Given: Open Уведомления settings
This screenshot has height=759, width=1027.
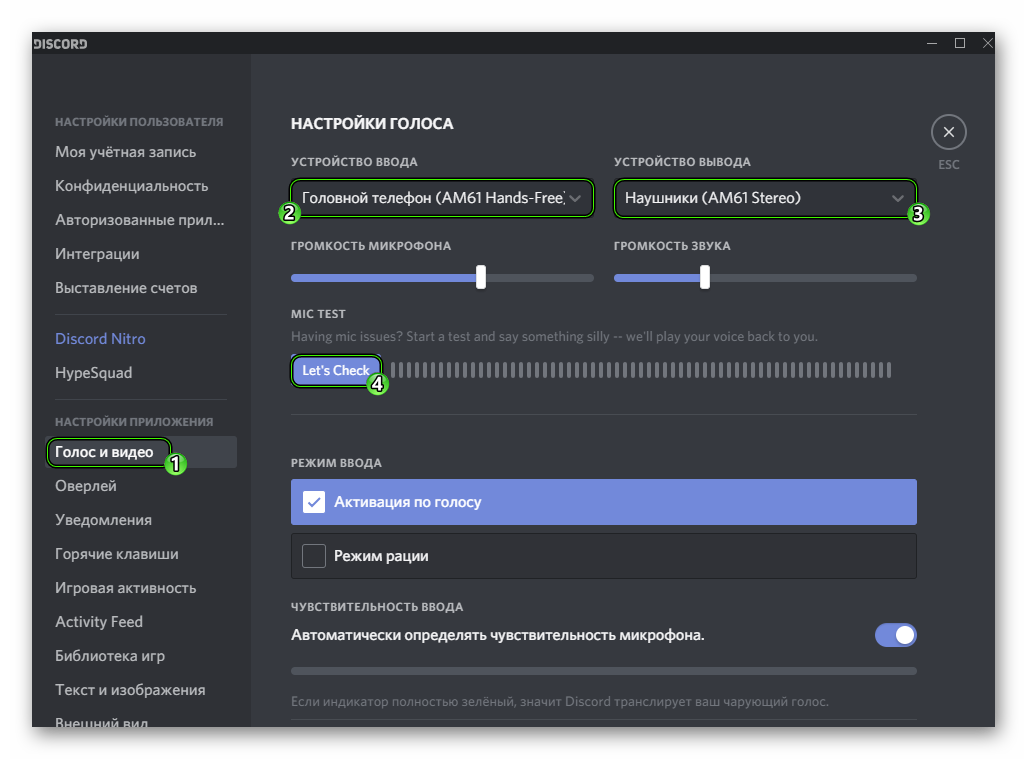Looking at the screenshot, I should (103, 520).
